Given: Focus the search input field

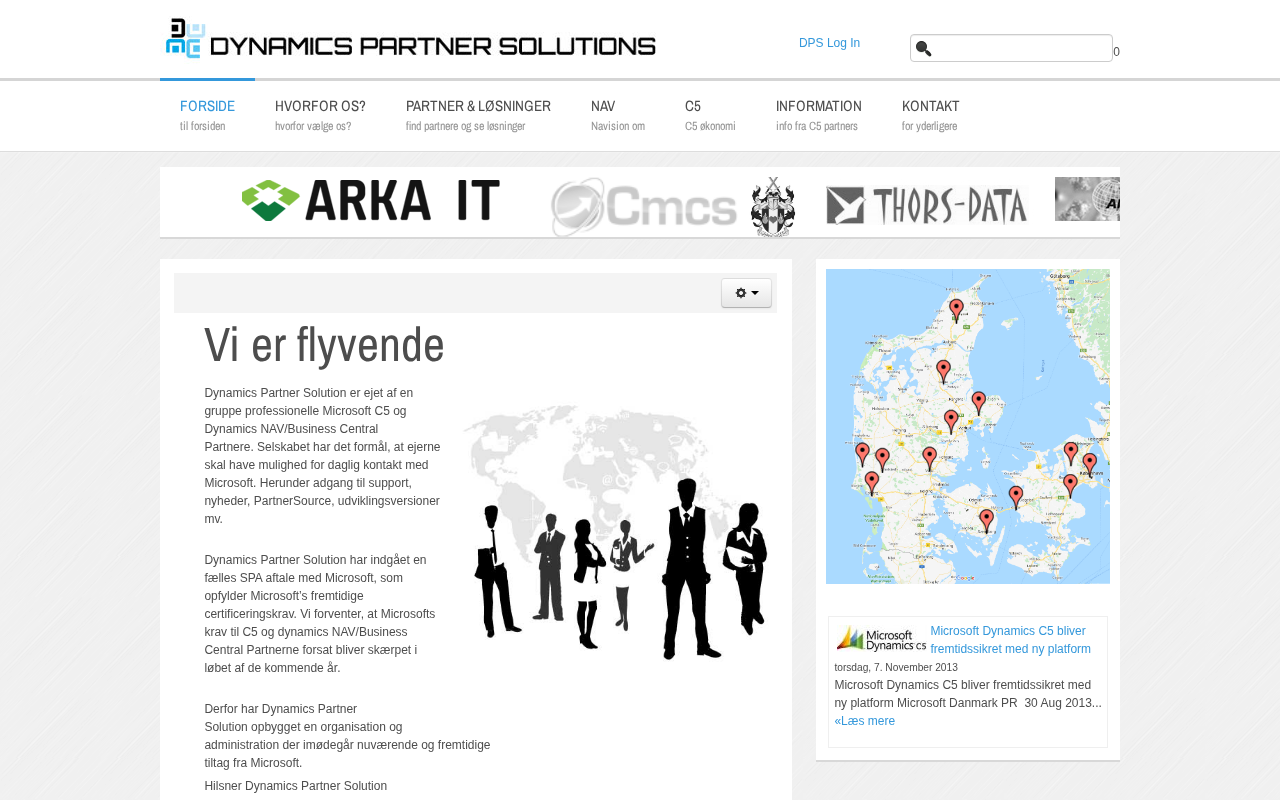Looking at the screenshot, I should [x=1011, y=48].
